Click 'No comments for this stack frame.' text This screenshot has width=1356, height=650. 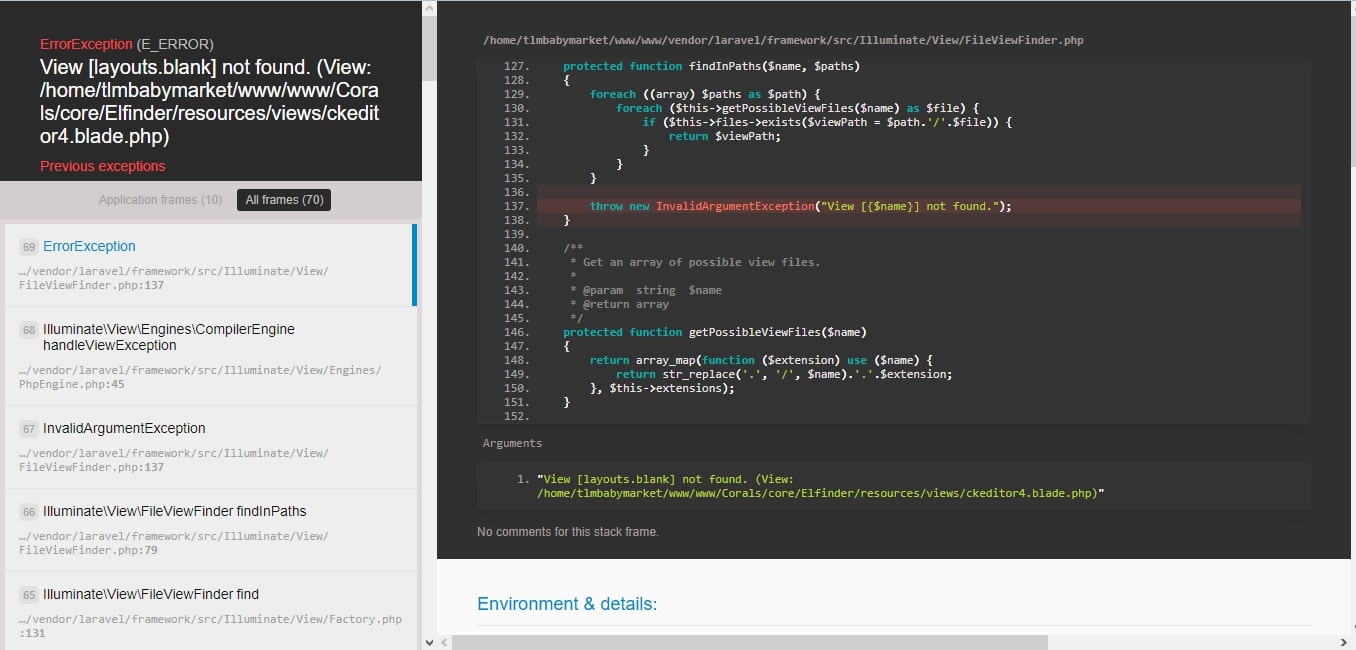click(x=568, y=532)
